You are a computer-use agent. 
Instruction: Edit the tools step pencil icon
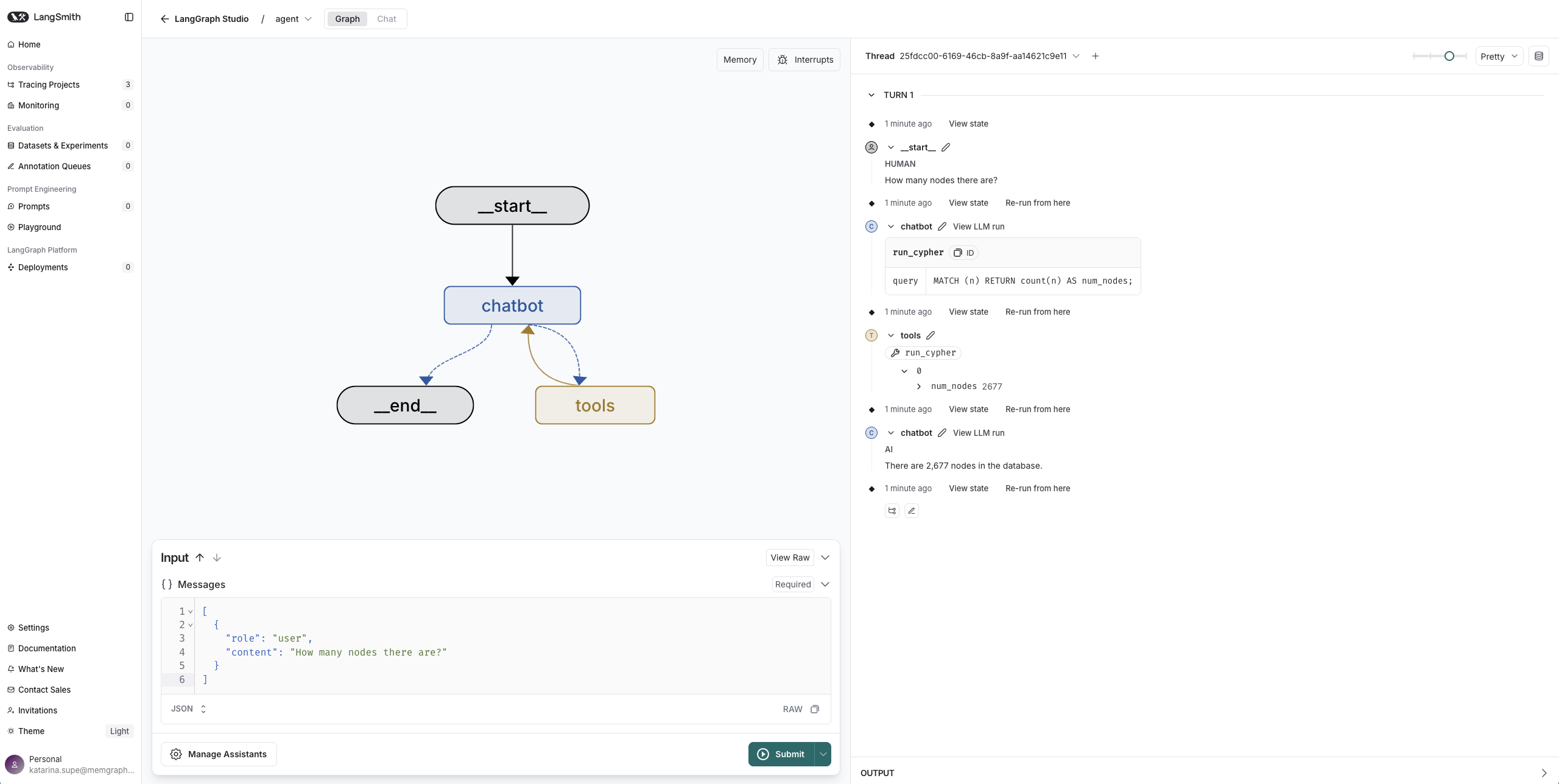(931, 335)
